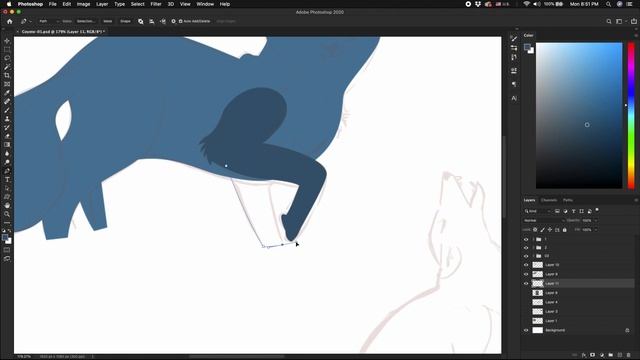Click the Home icon in options bar

click(10, 21)
